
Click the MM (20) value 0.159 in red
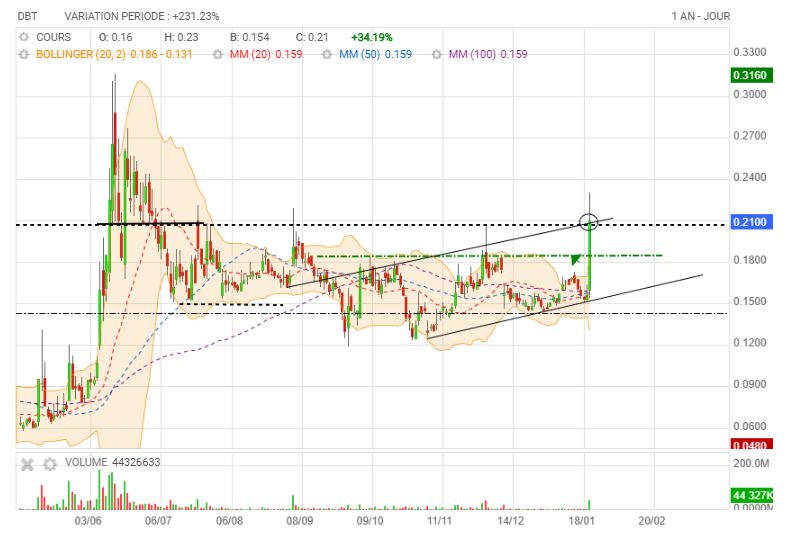(289, 54)
